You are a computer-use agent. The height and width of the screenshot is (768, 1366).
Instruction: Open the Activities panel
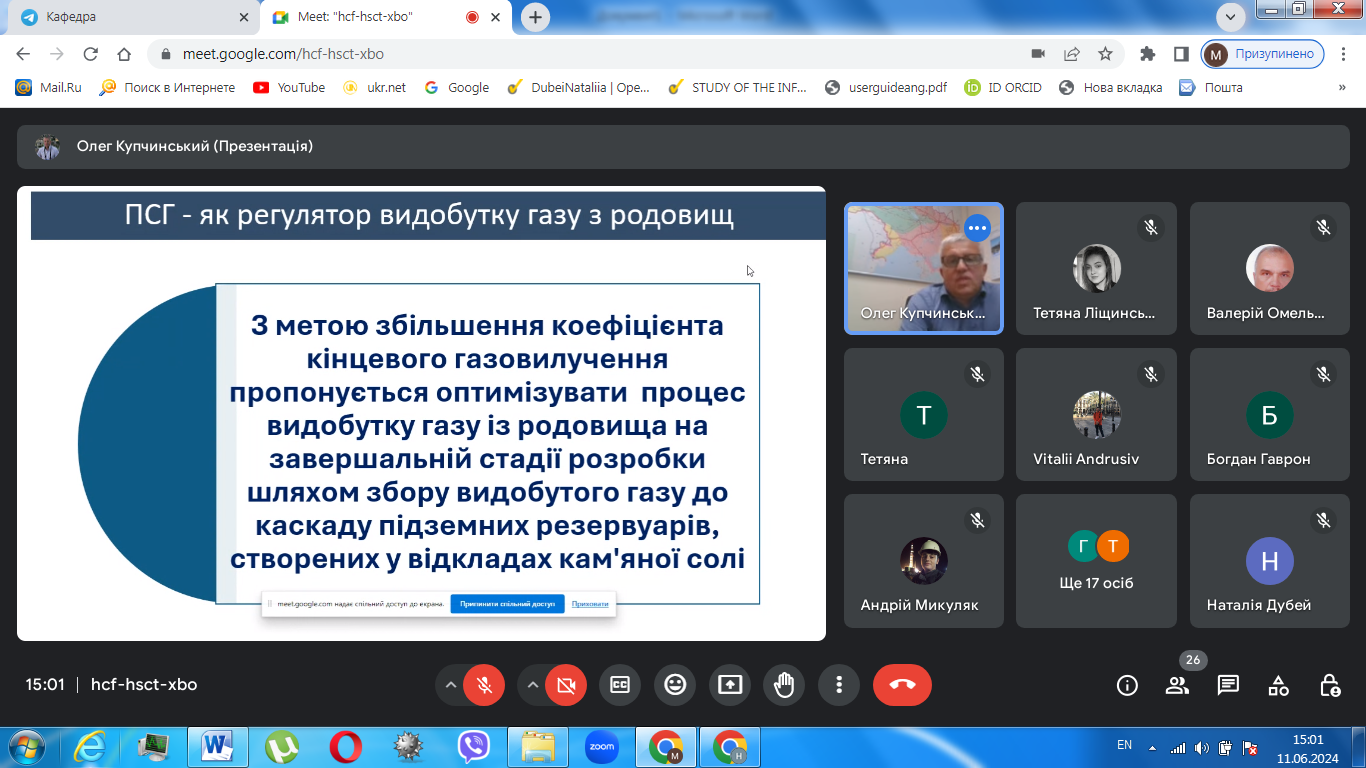(x=1278, y=685)
